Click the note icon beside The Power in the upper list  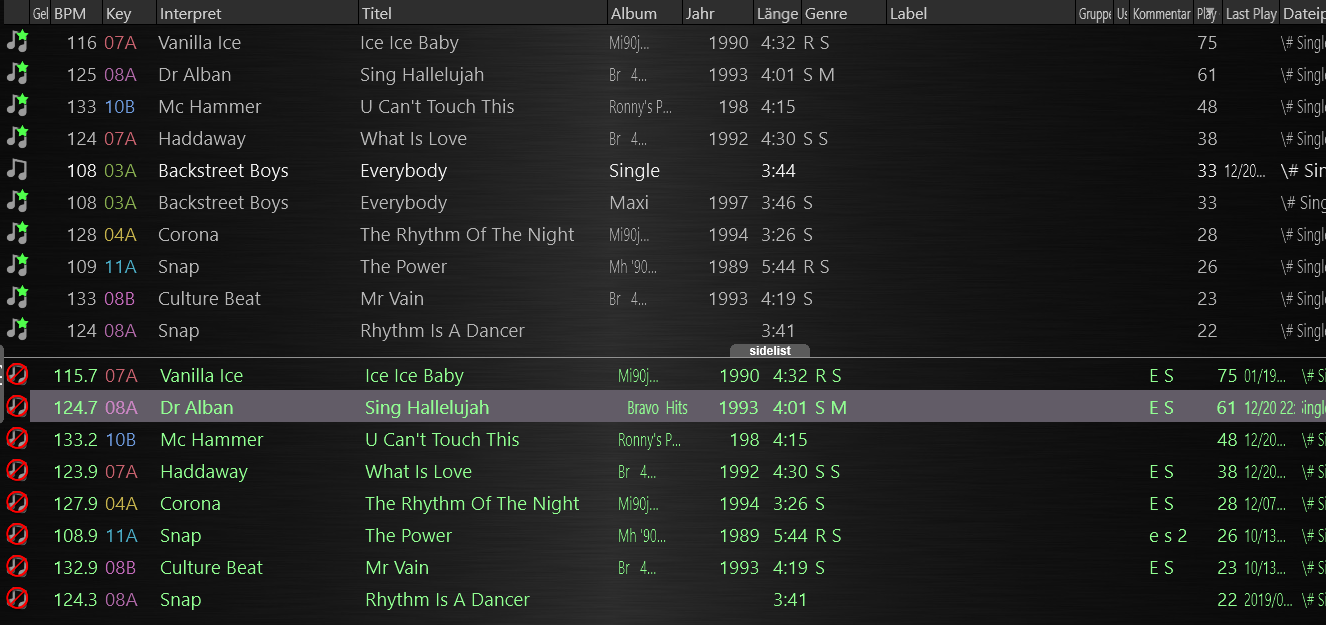tap(17, 266)
